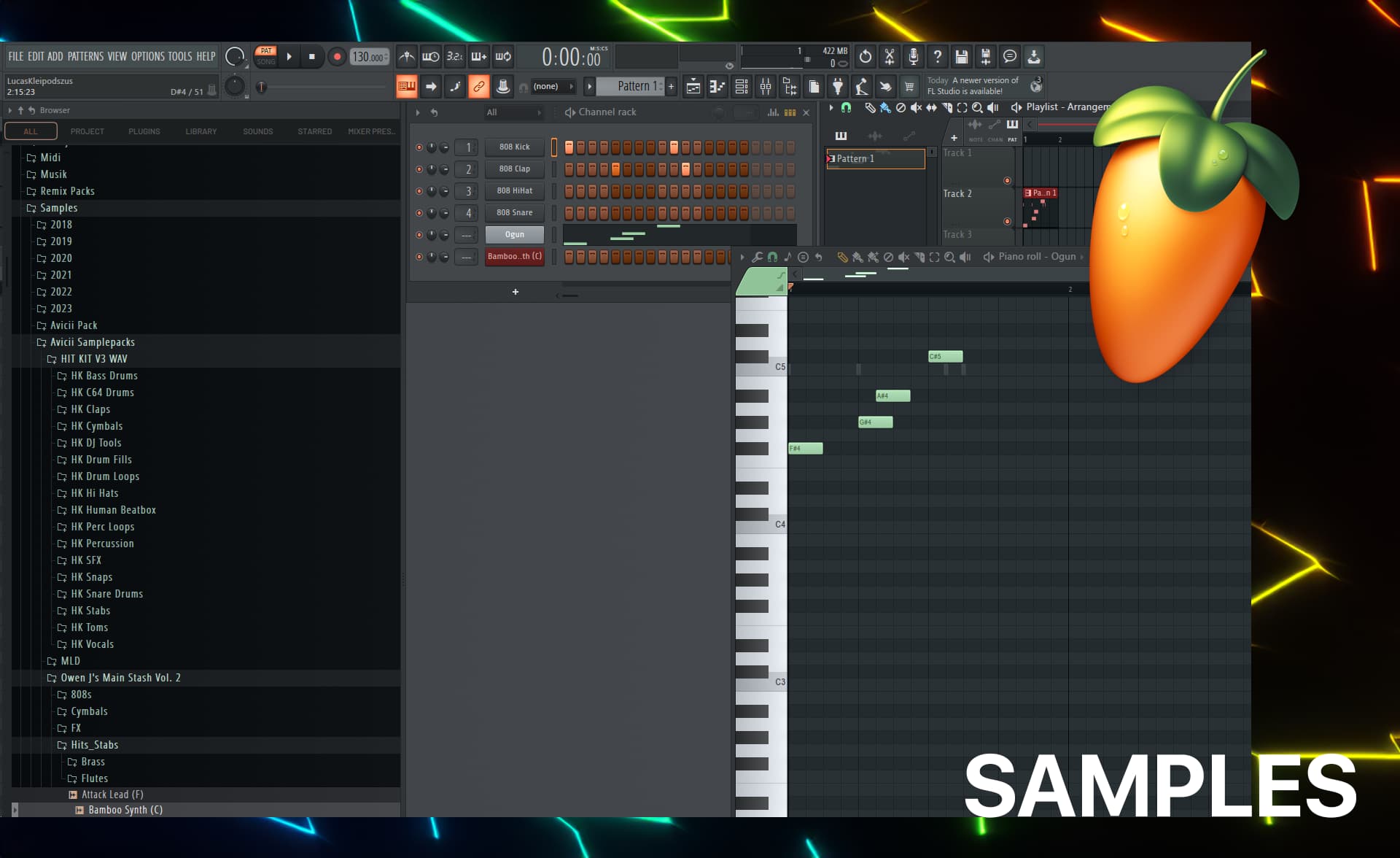Open the channel rack filter dropdown showing All
1400x858 pixels.
tap(513, 112)
